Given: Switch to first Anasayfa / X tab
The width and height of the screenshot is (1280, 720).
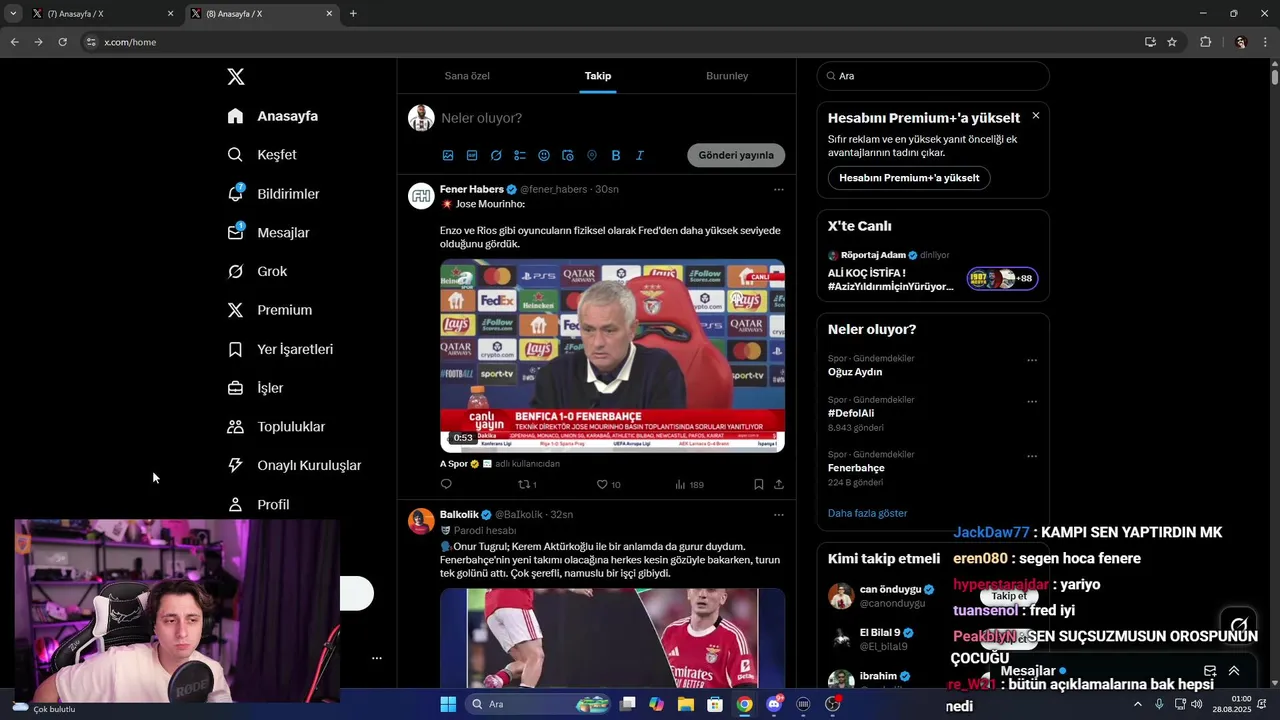Looking at the screenshot, I should point(102,14).
